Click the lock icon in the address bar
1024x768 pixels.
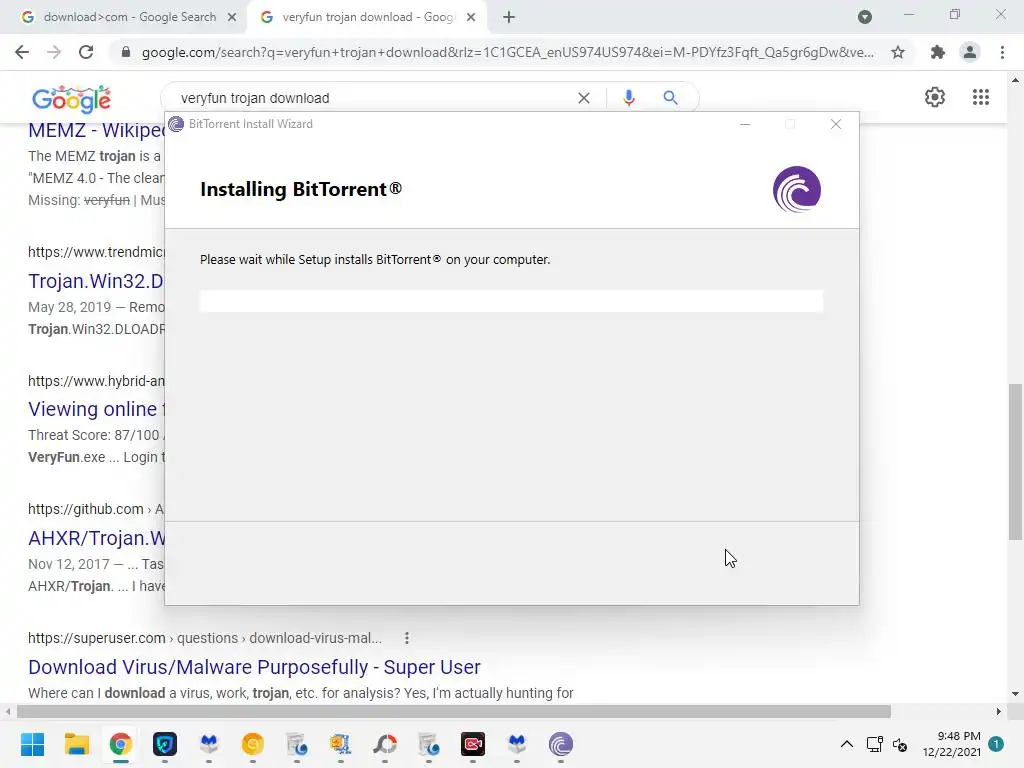[x=126, y=52]
